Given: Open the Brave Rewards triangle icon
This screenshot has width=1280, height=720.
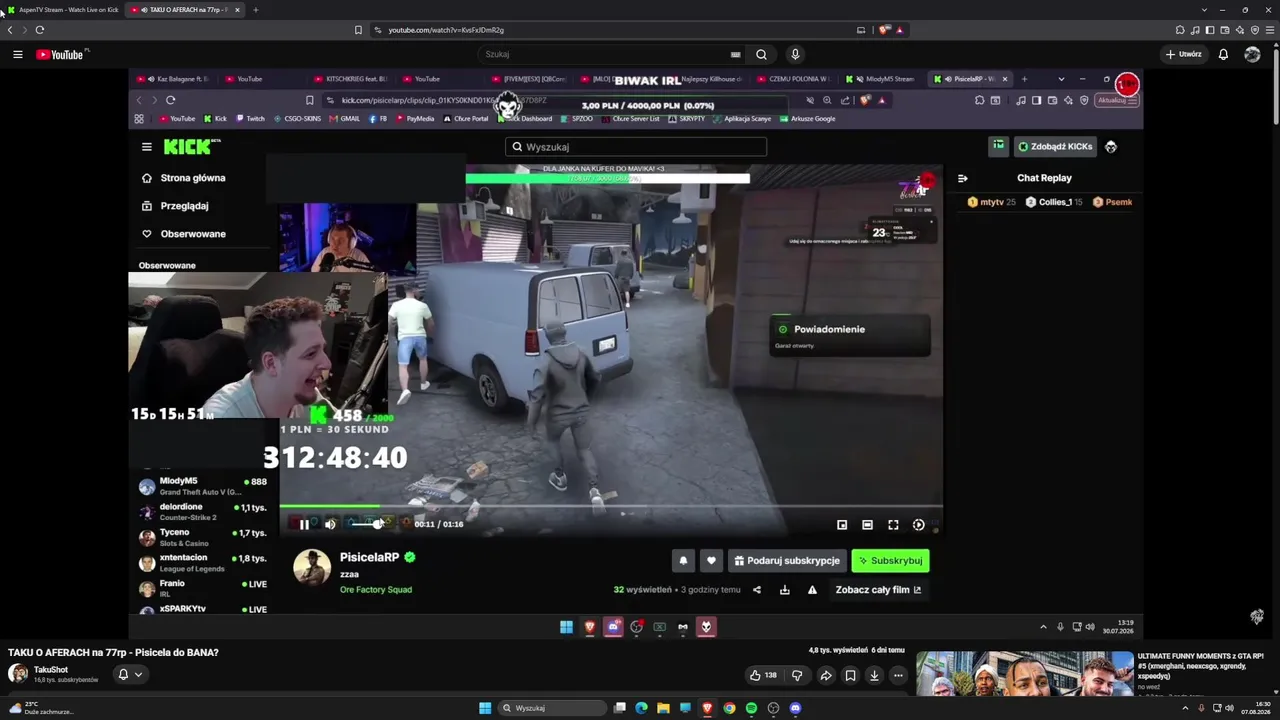Looking at the screenshot, I should (899, 30).
